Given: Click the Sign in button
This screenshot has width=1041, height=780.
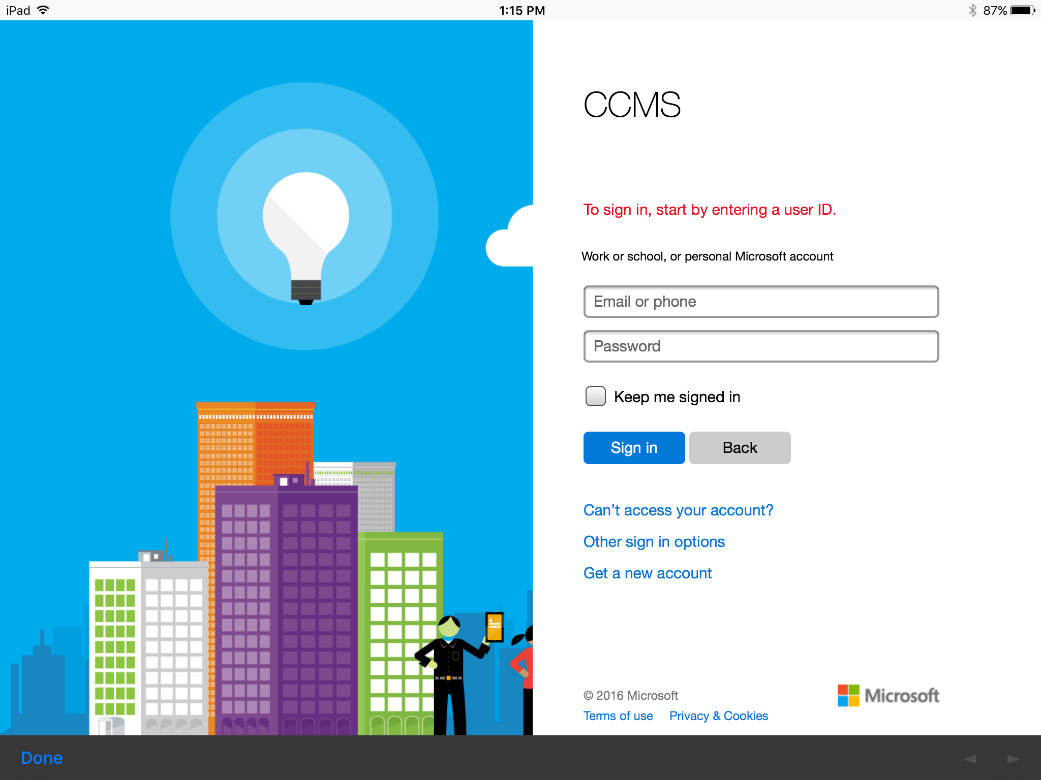Looking at the screenshot, I should 634,448.
